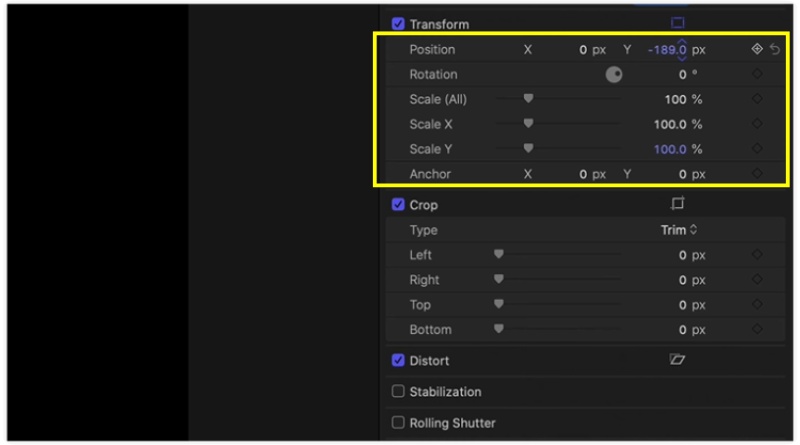Enable the Rolling Shutter checkbox

coord(398,423)
